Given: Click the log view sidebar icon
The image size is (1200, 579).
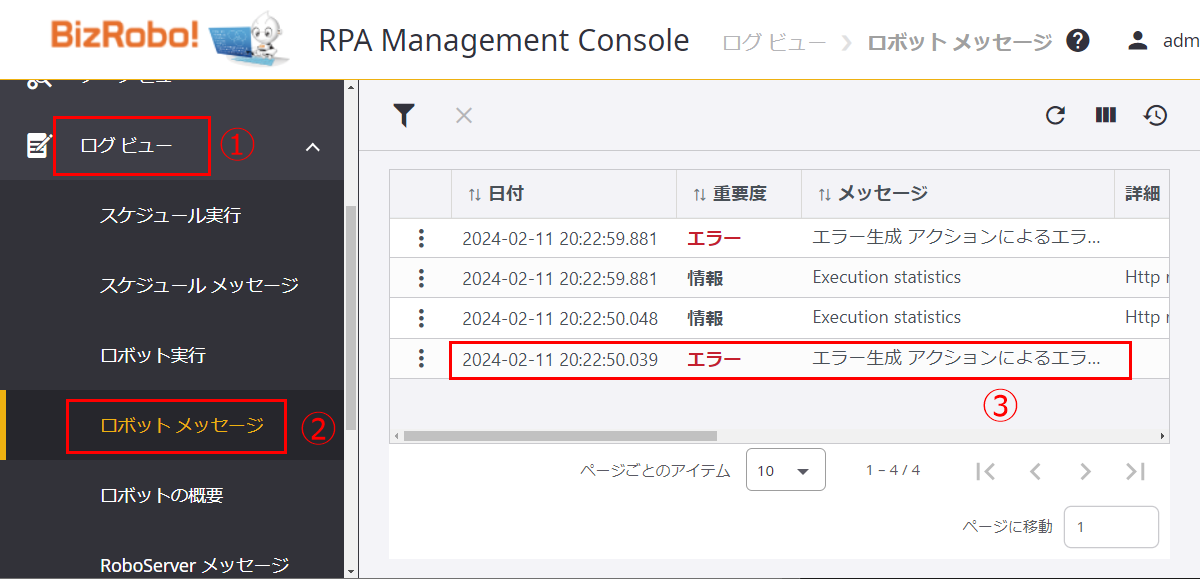Looking at the screenshot, I should point(38,146).
